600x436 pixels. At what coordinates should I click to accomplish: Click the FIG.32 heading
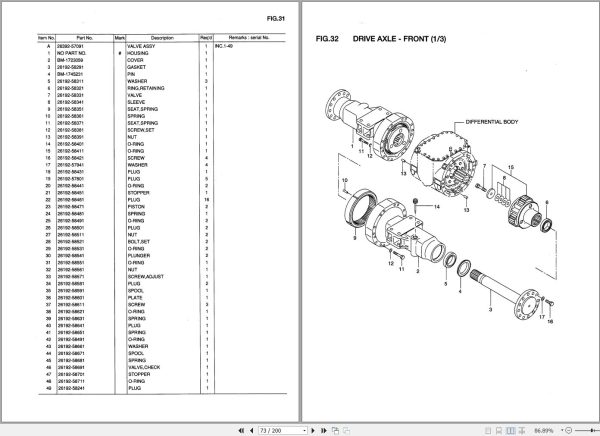click(x=327, y=39)
